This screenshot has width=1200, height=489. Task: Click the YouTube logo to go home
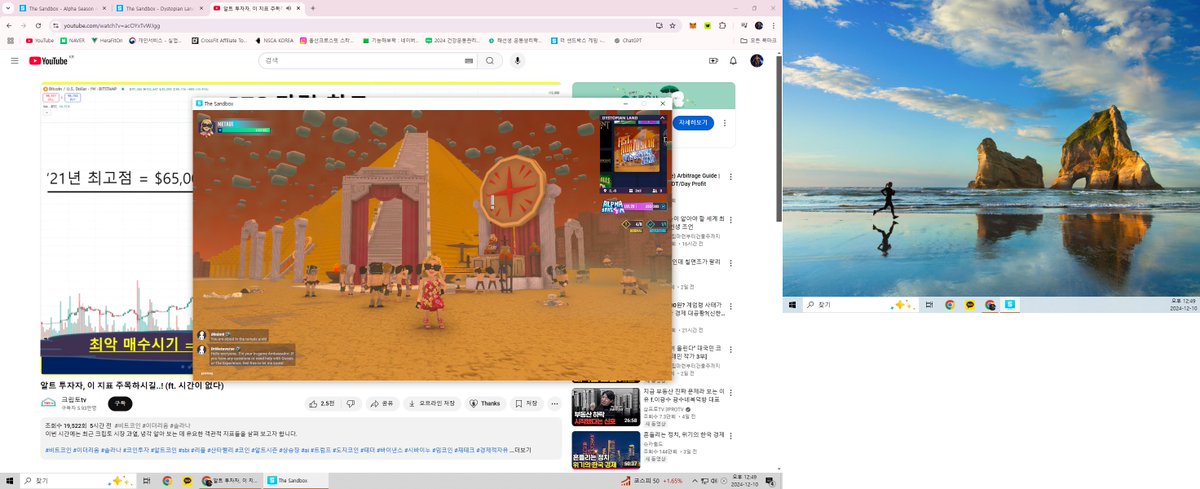[48, 61]
